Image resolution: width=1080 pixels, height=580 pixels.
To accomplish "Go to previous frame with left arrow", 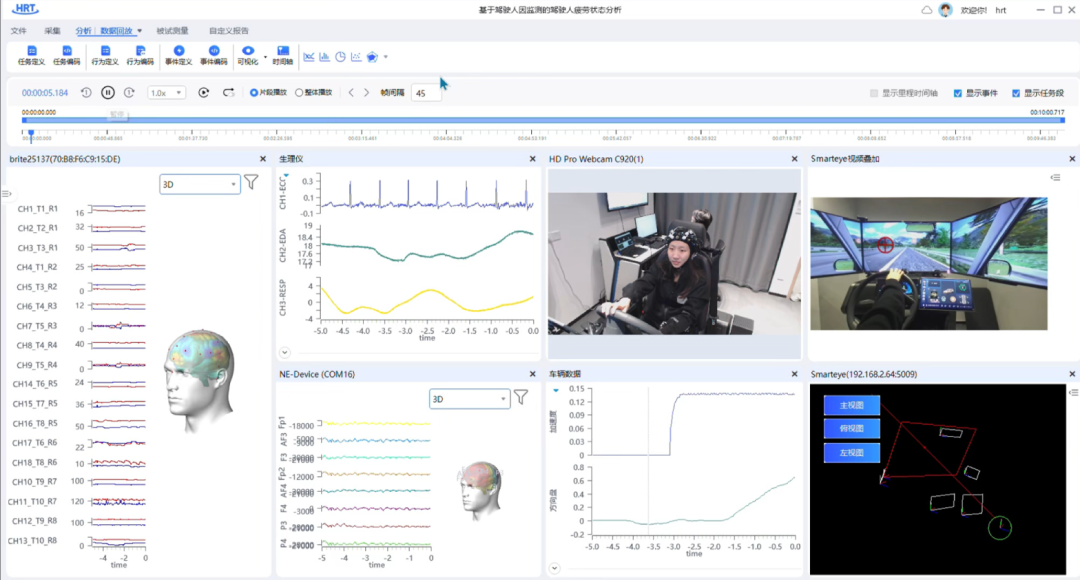I will (x=351, y=92).
